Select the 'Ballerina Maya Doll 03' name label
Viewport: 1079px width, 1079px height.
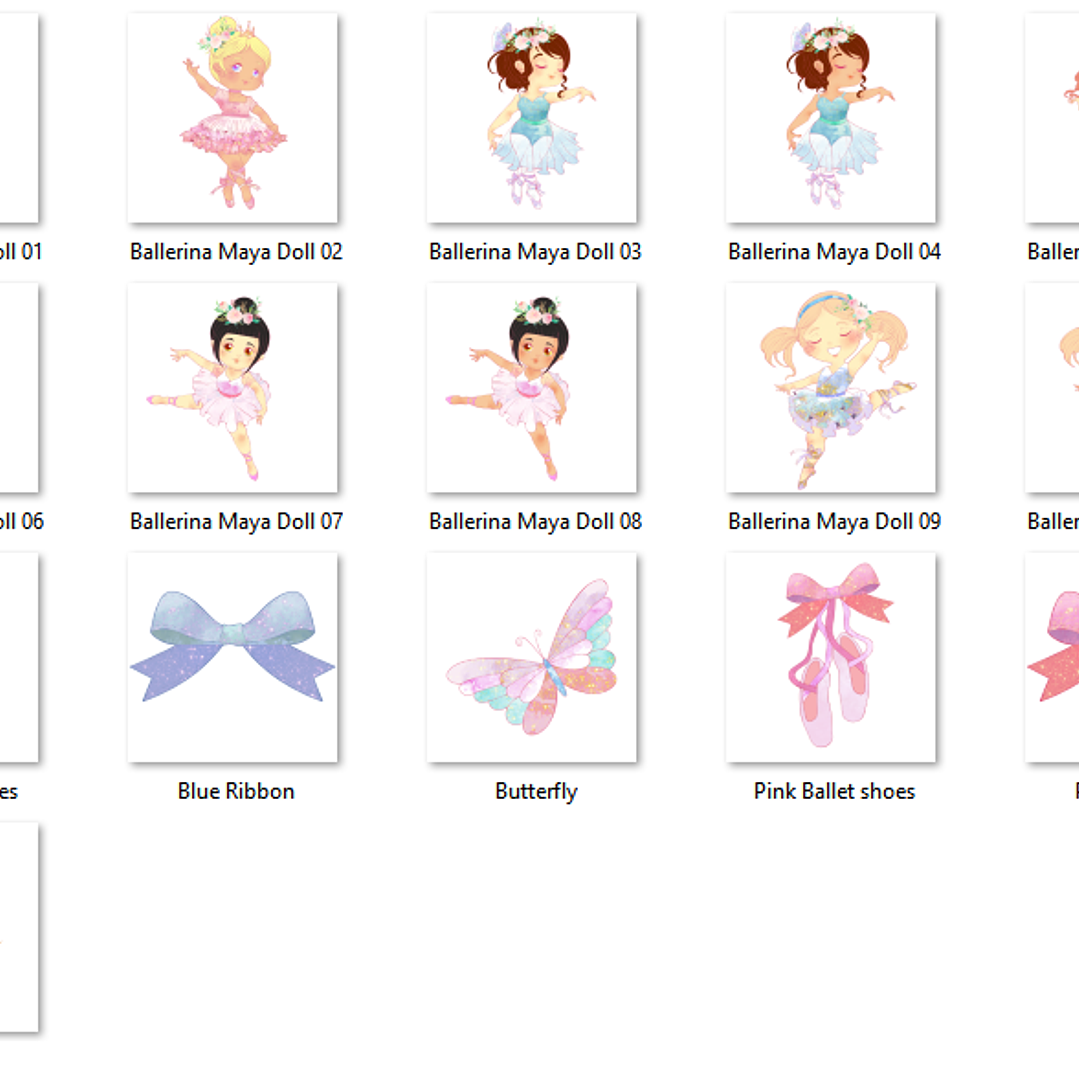pos(535,252)
